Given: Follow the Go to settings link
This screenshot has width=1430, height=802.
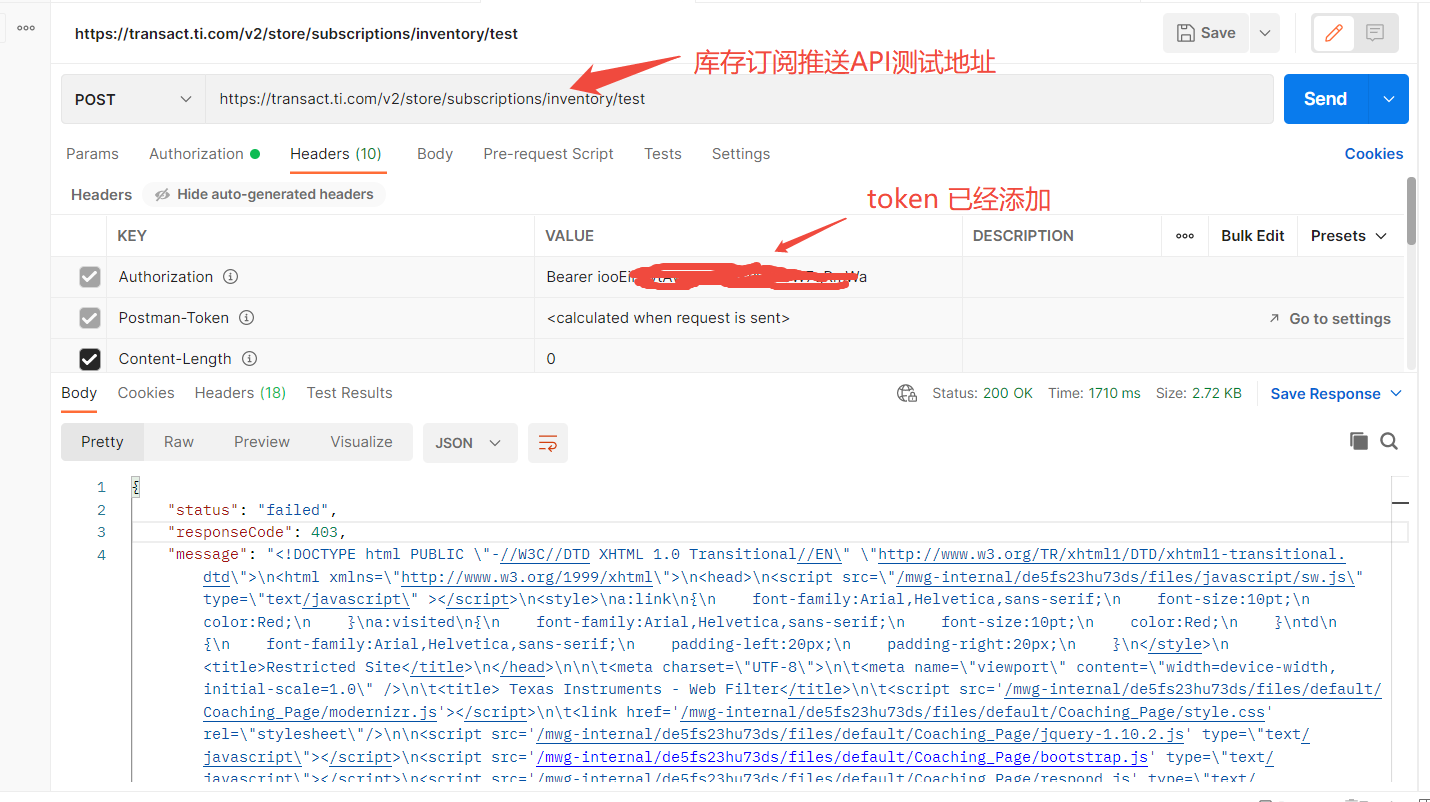Looking at the screenshot, I should pyautogui.click(x=1340, y=318).
